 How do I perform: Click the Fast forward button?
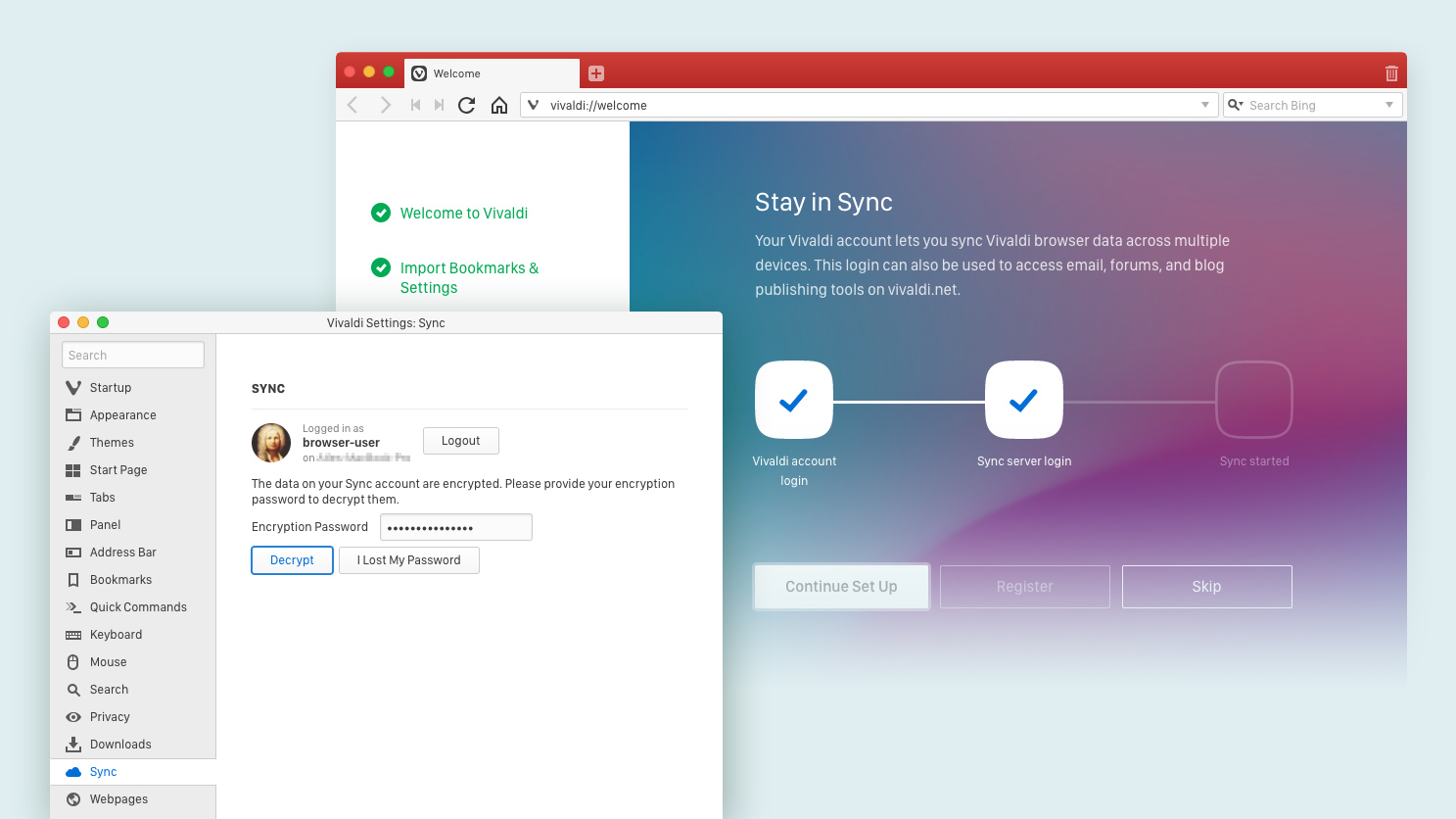coord(439,105)
